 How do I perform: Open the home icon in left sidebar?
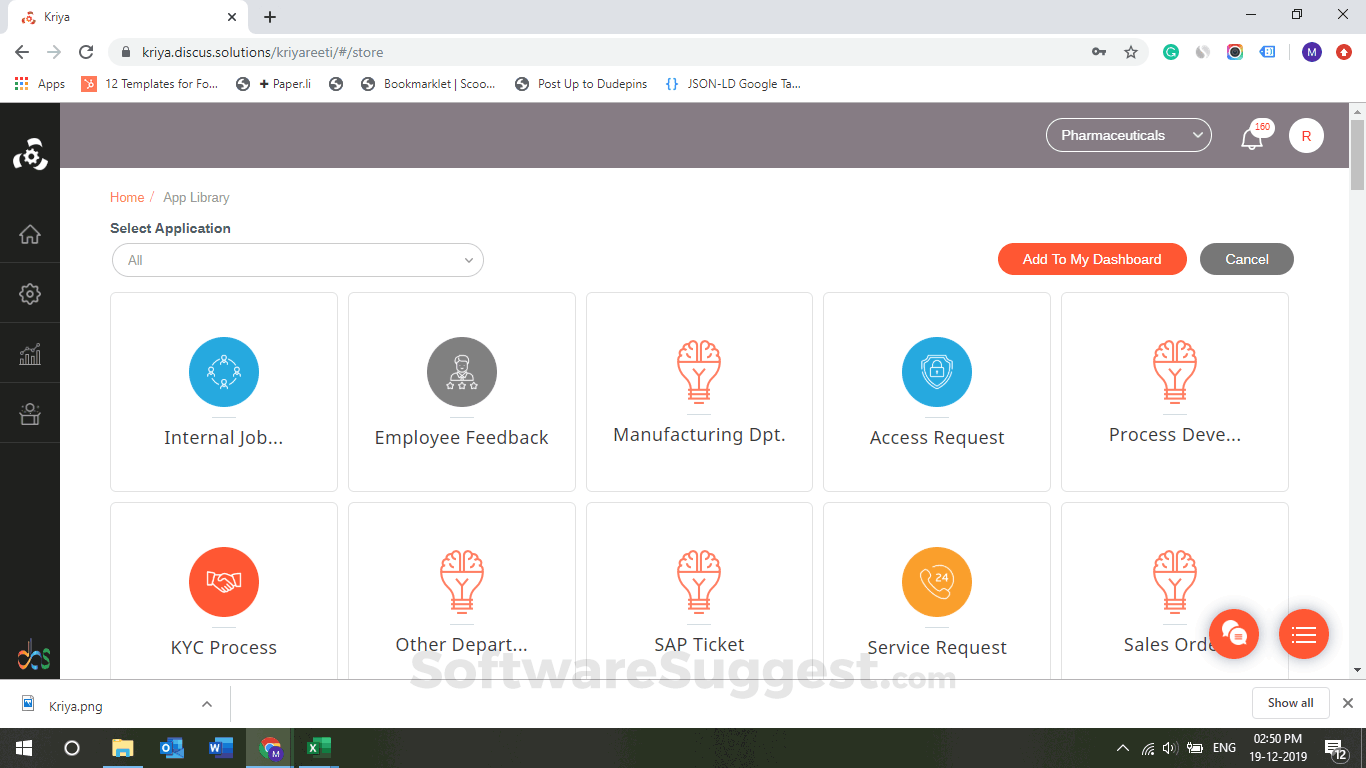click(30, 234)
